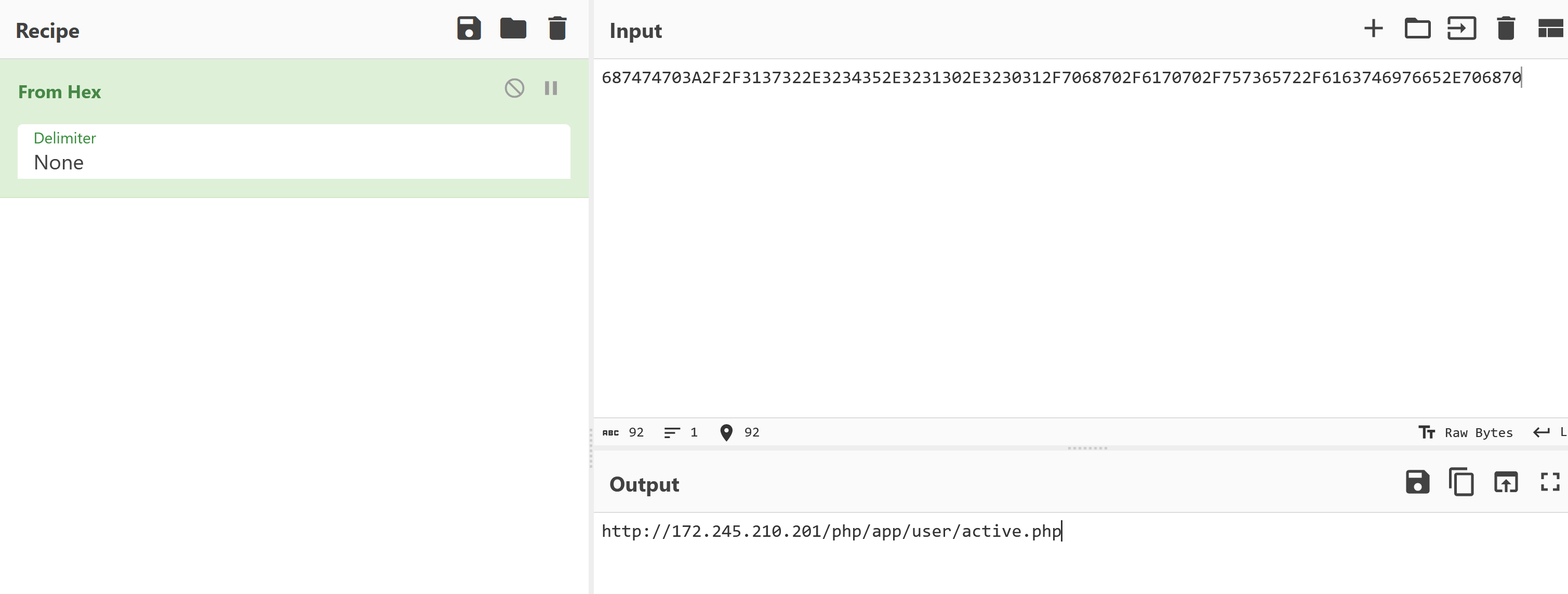This screenshot has width=1568, height=594.
Task: Save output to file
Action: point(1417,482)
